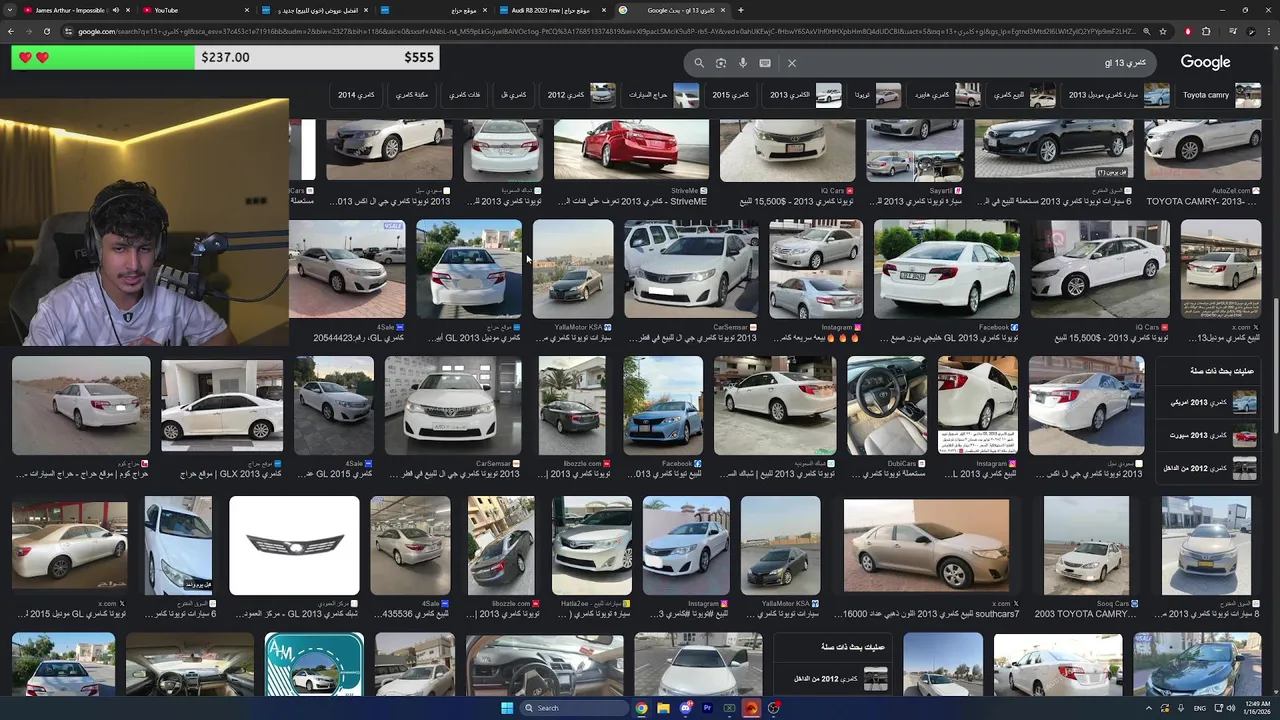Open the blue Camry Facebook image result
The height and width of the screenshot is (720, 1280).
663,405
